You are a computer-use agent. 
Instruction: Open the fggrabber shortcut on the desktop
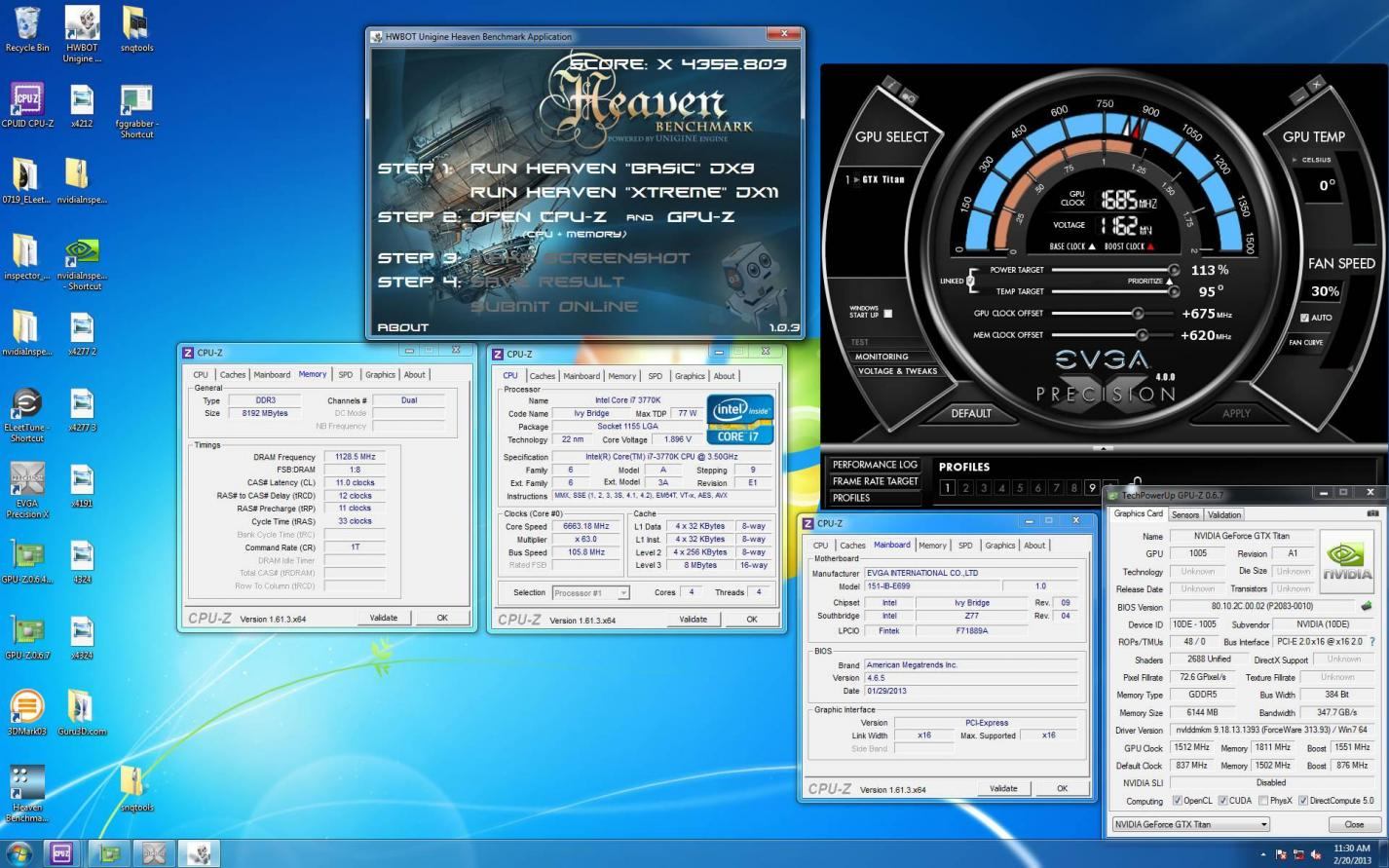coord(136,111)
